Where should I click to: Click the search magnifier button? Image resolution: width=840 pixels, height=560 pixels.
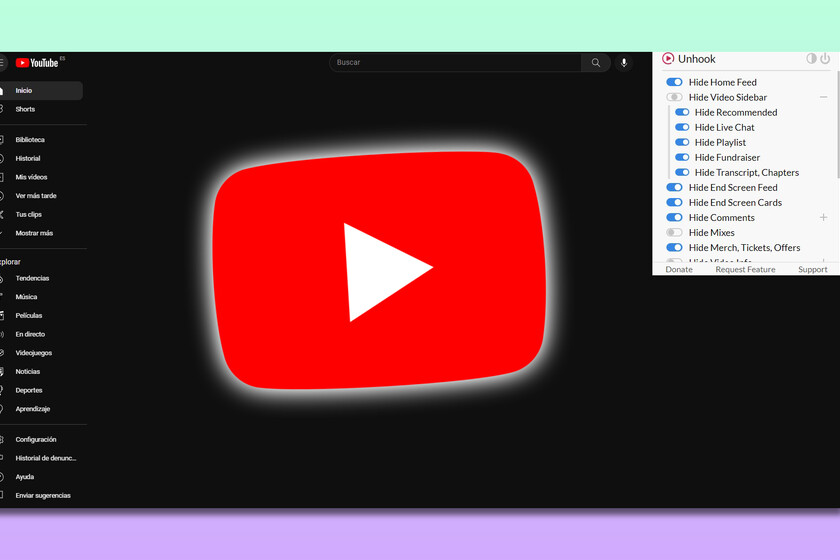596,63
